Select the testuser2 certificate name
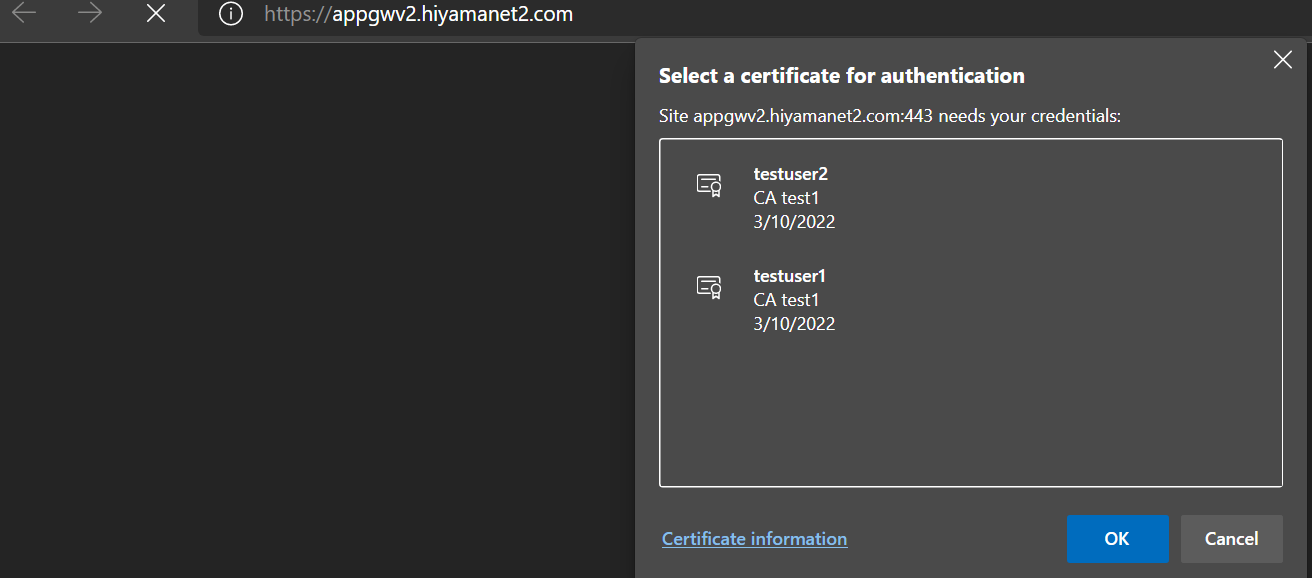 [x=791, y=174]
